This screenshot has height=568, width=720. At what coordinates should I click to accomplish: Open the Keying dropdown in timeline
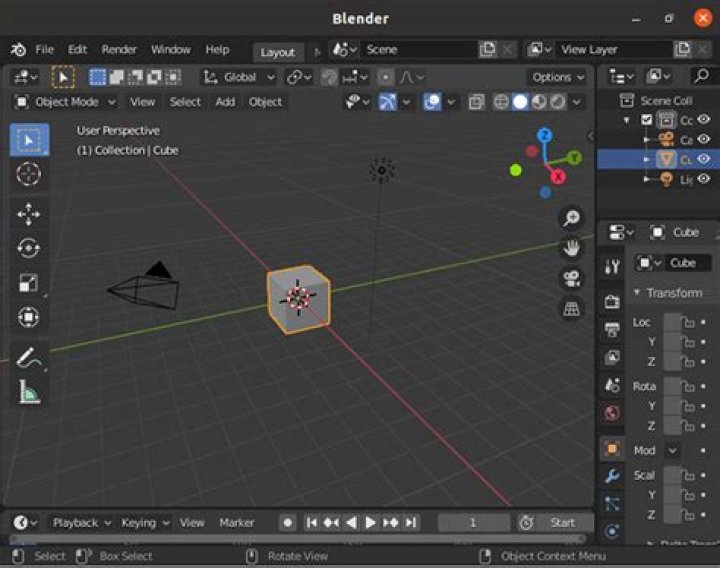(145, 523)
